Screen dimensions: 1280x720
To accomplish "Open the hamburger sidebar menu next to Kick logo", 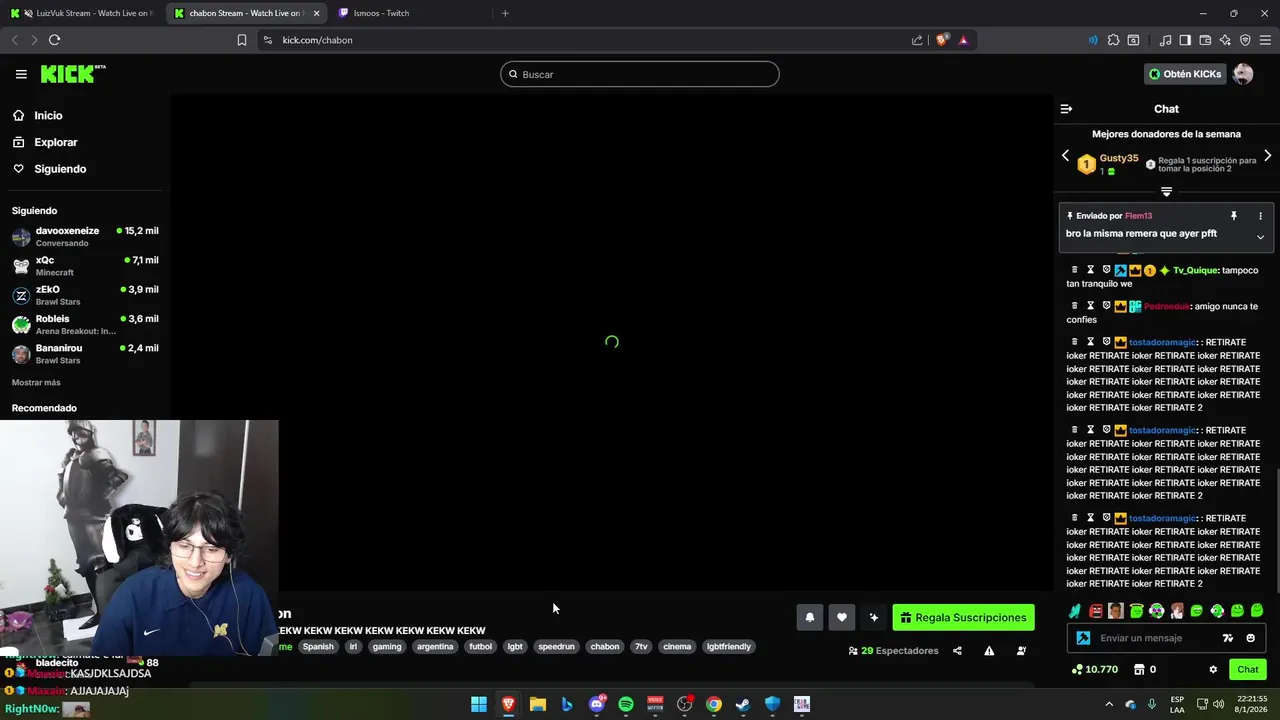I will pos(21,74).
